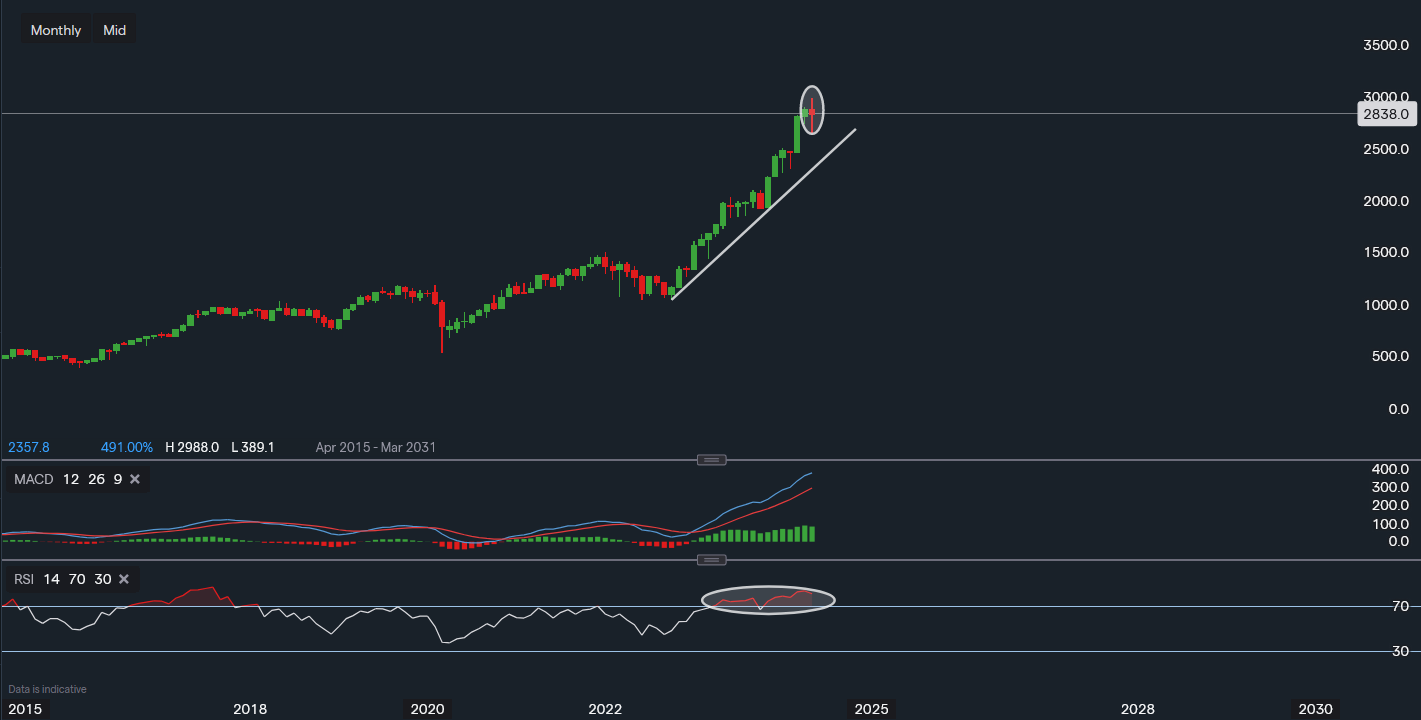
Task: Select MACD fast period value 12
Action: tap(69, 479)
